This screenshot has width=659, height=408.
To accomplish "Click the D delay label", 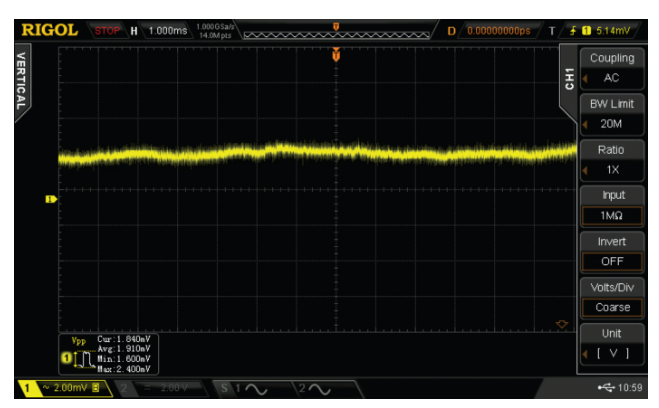I will pos(451,31).
